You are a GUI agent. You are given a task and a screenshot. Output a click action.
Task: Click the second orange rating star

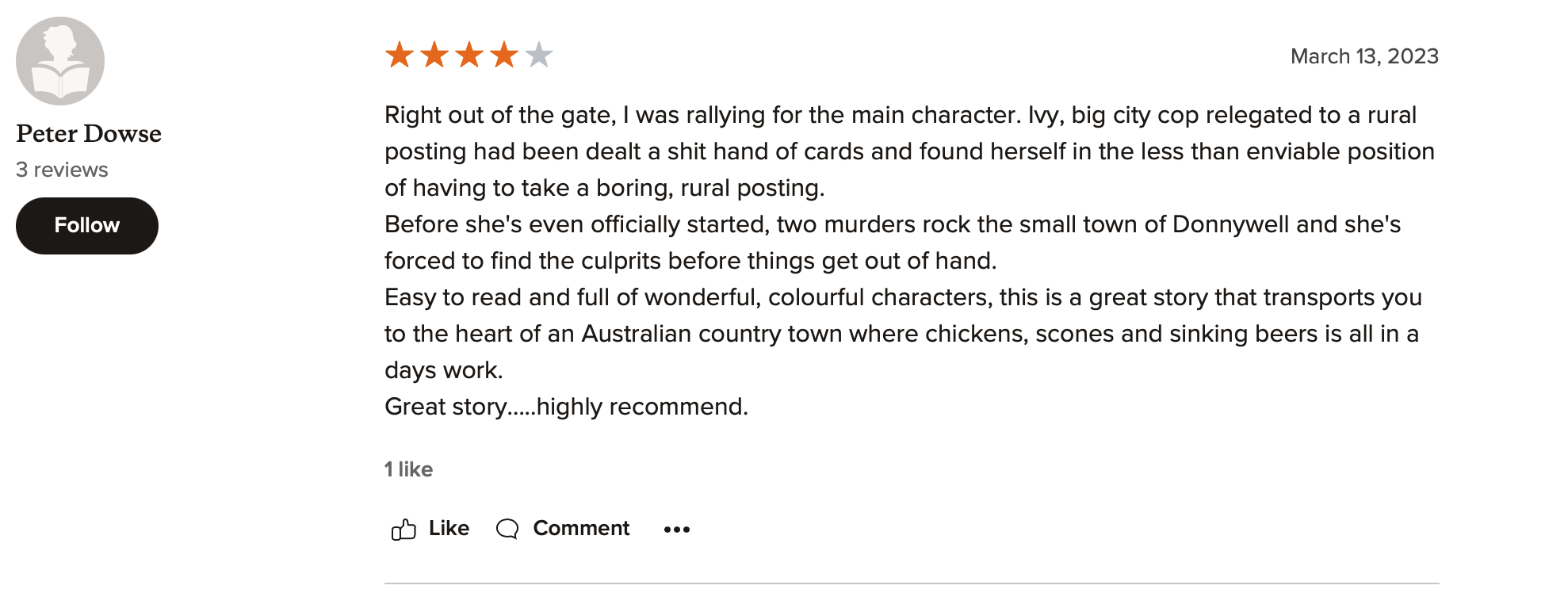[x=434, y=55]
